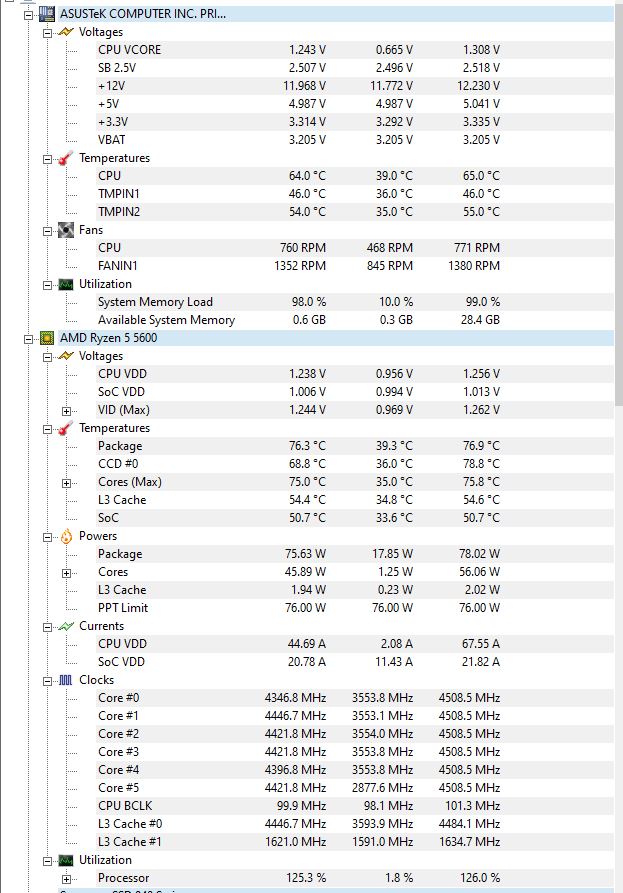Collapse the Fans group
The image size is (623, 893).
[48, 231]
